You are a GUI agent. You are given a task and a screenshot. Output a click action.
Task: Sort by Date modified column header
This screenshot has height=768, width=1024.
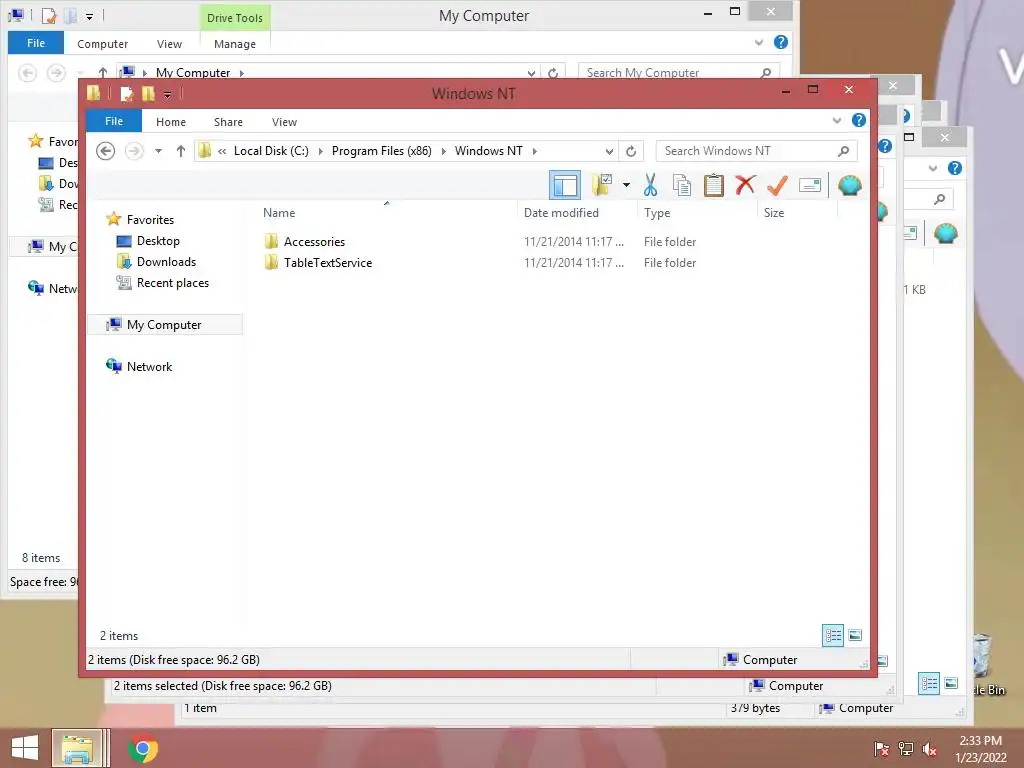click(561, 213)
